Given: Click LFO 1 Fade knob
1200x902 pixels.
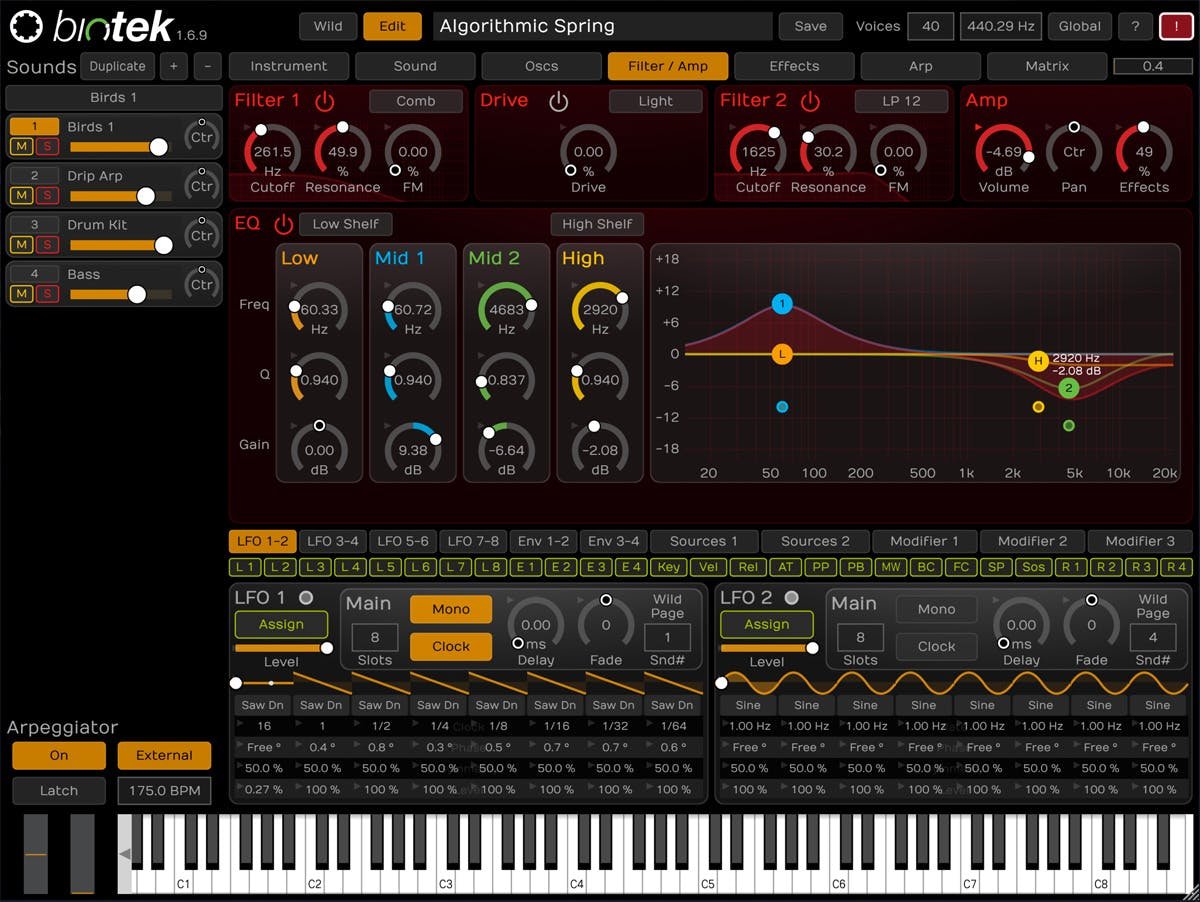Looking at the screenshot, I should 605,625.
